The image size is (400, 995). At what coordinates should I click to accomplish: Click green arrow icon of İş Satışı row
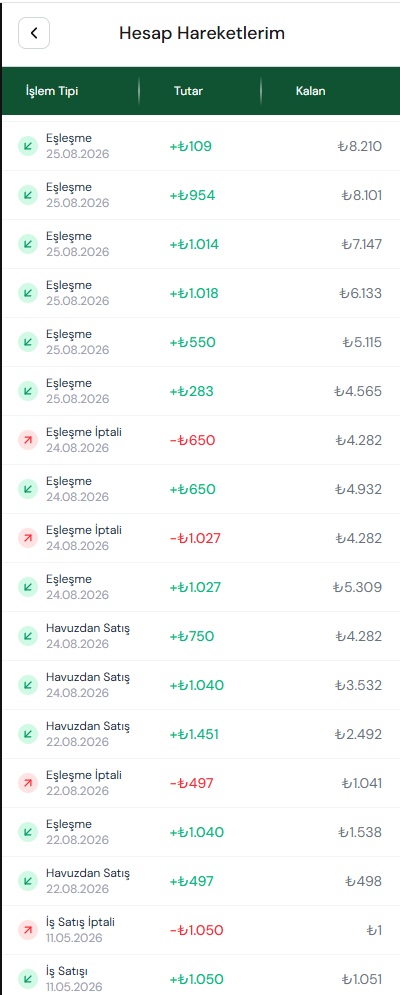pos(28,979)
